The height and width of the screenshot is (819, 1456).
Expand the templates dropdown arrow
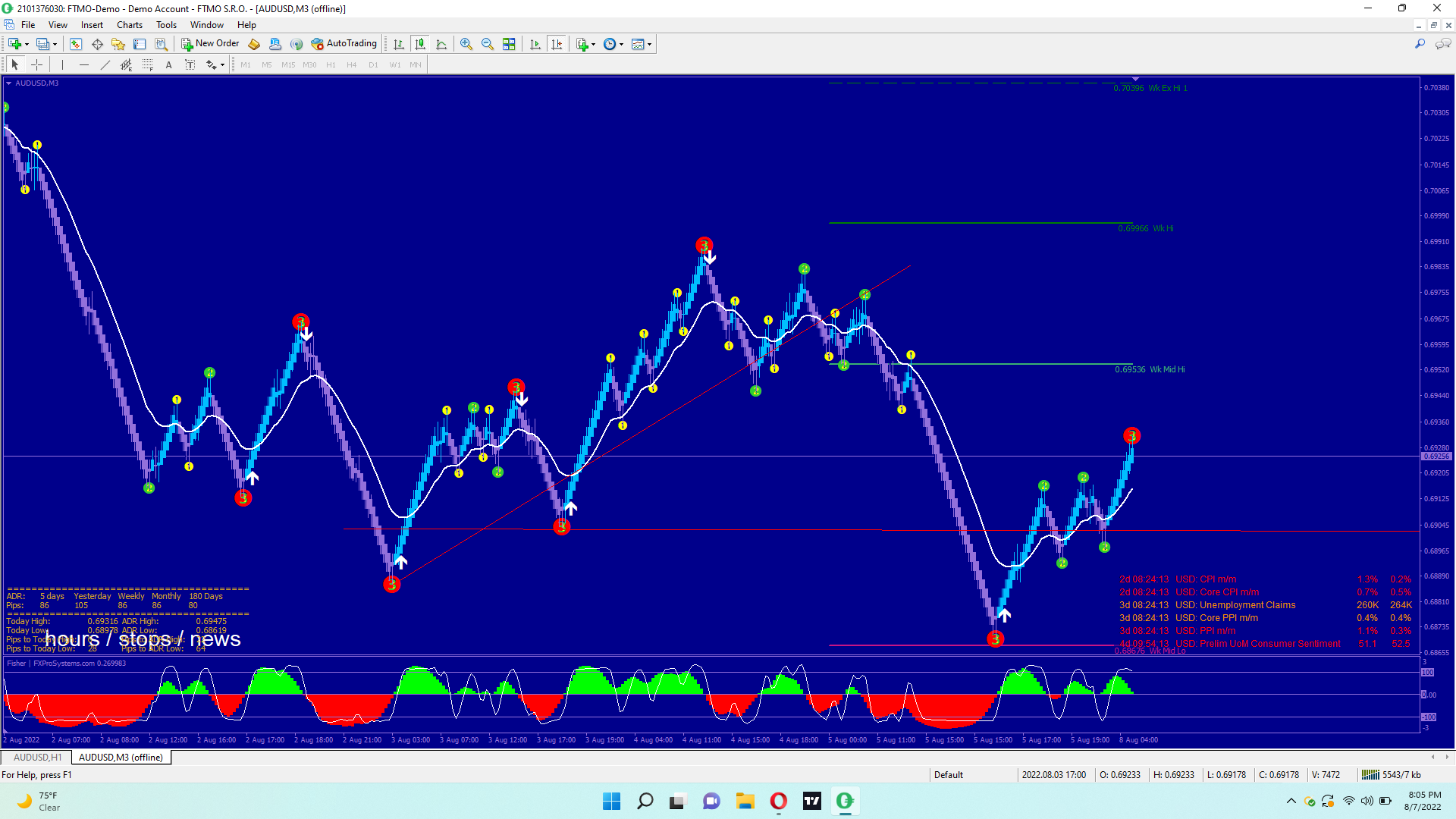coord(650,44)
